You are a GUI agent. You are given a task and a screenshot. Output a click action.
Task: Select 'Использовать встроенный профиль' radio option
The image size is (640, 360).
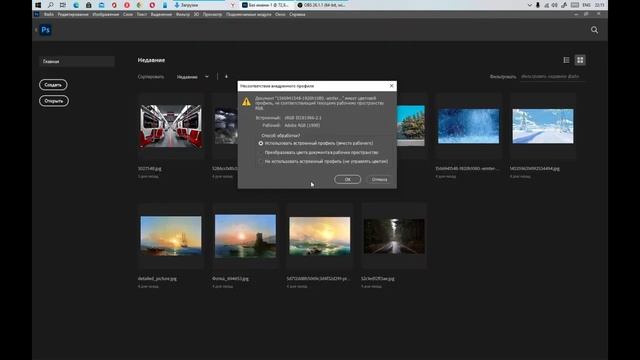pyautogui.click(x=261, y=143)
